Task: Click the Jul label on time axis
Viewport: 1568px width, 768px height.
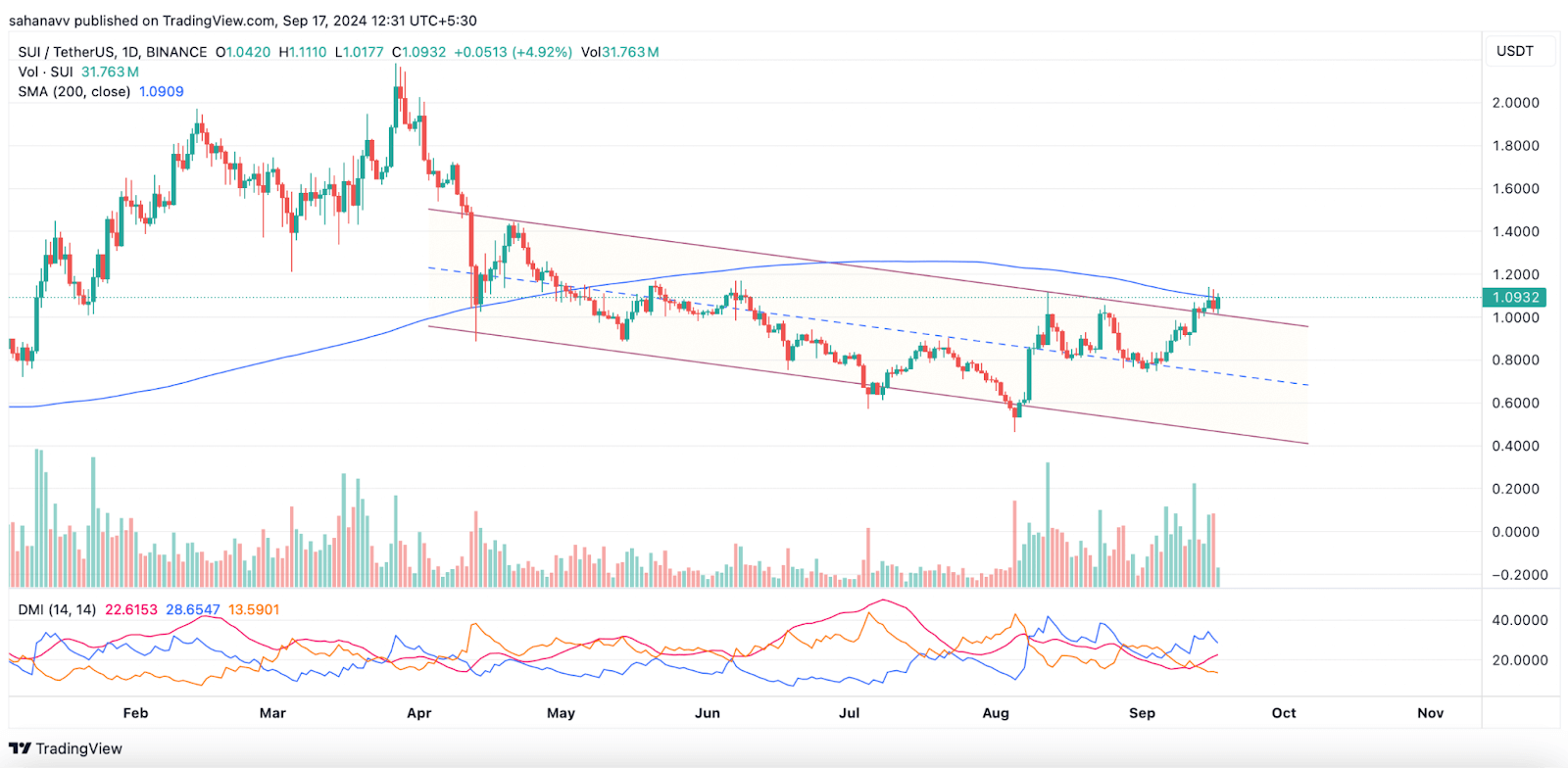Action: click(849, 713)
